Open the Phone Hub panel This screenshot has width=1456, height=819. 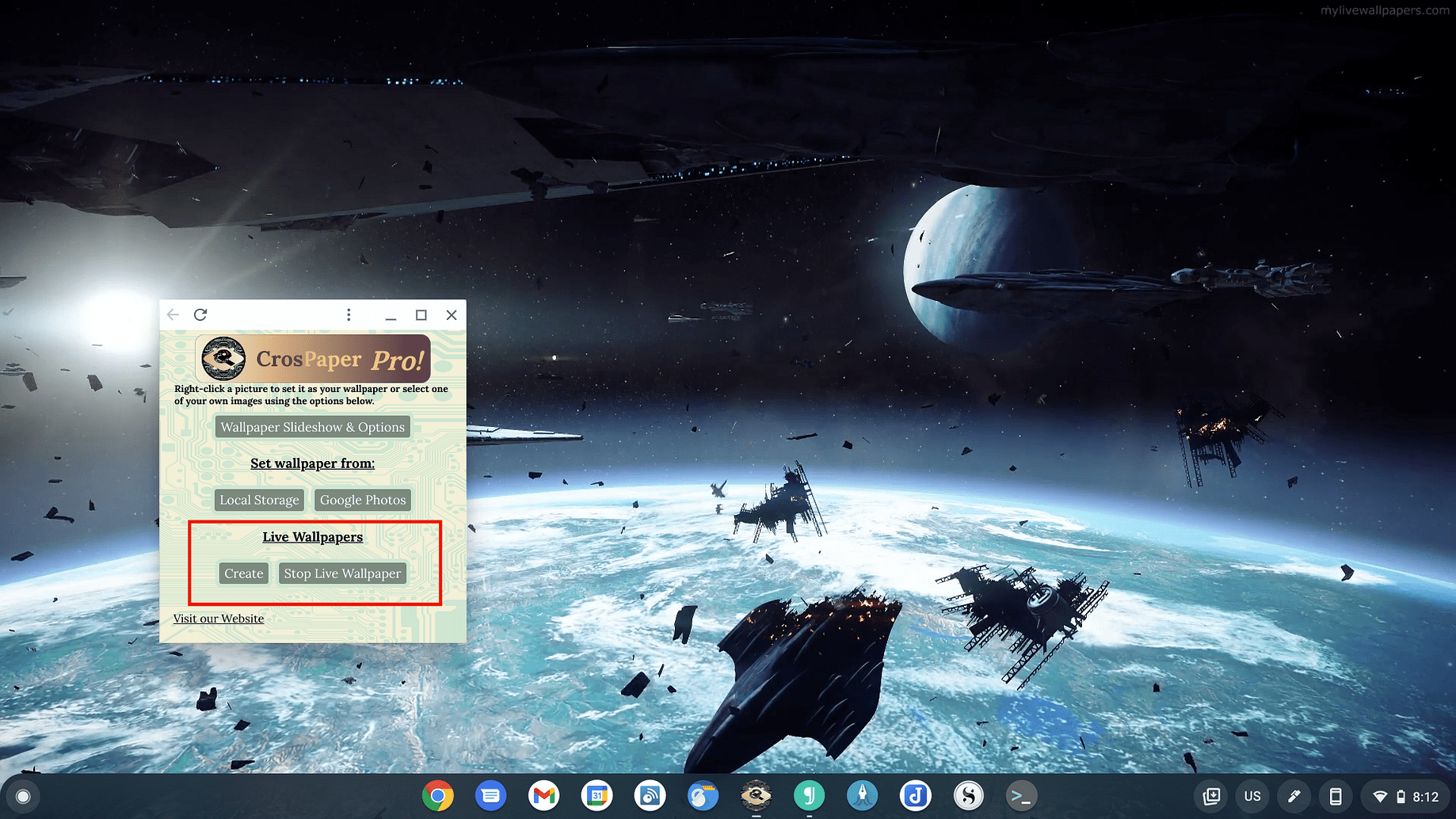pyautogui.click(x=1336, y=796)
